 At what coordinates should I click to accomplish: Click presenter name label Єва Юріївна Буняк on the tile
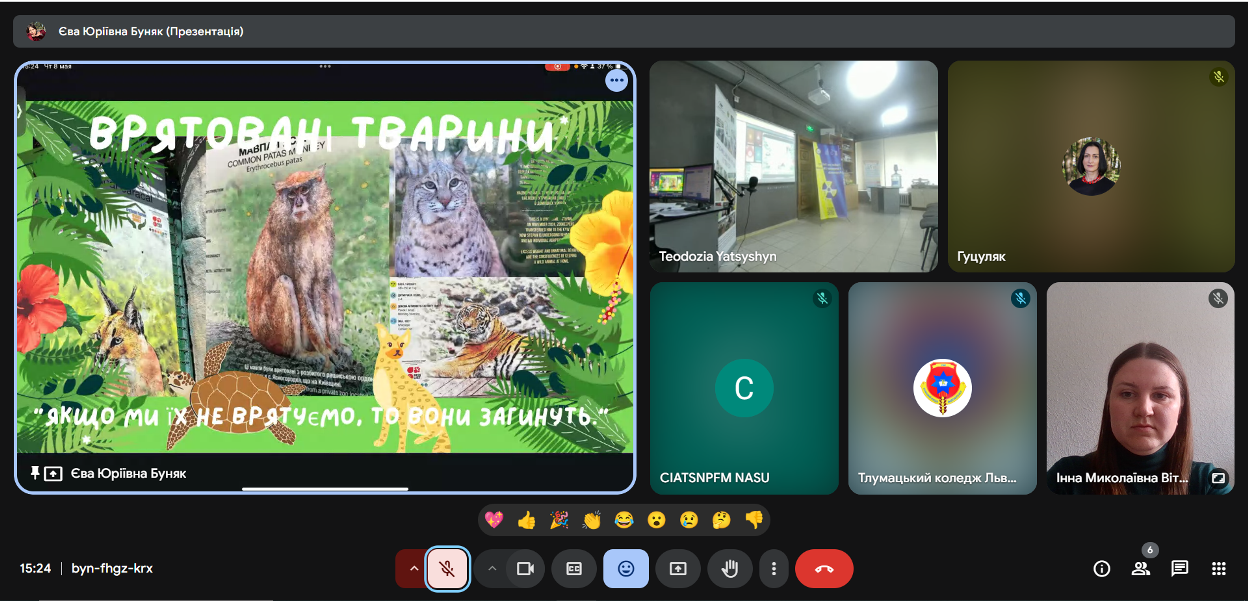pos(129,473)
